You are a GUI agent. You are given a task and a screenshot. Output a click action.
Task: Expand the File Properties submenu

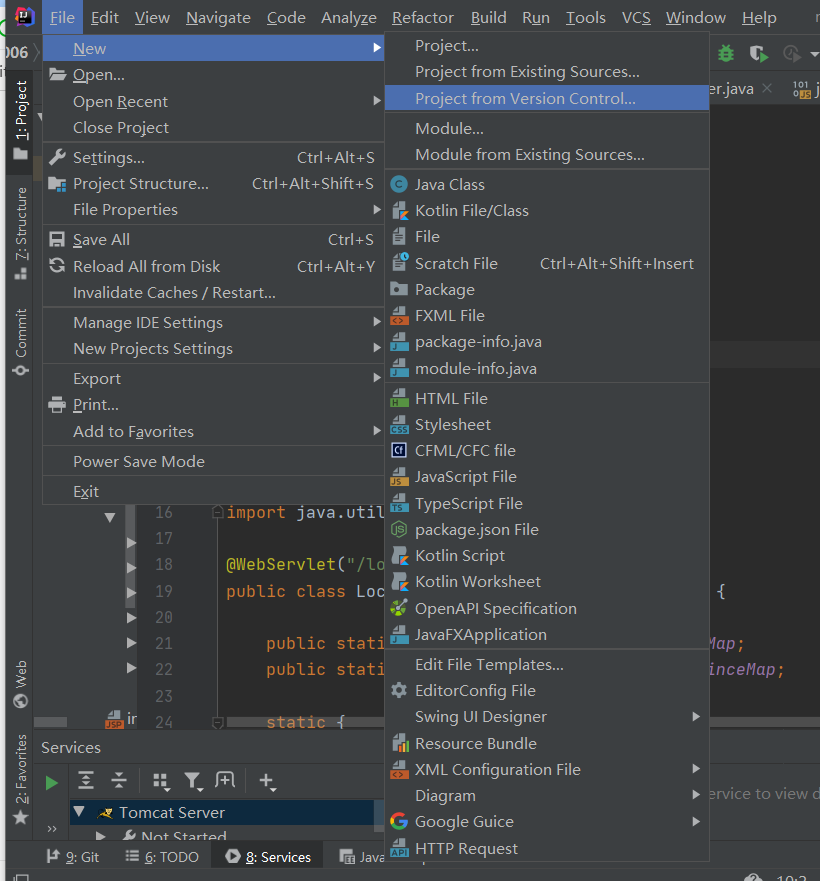pyautogui.click(x=213, y=210)
